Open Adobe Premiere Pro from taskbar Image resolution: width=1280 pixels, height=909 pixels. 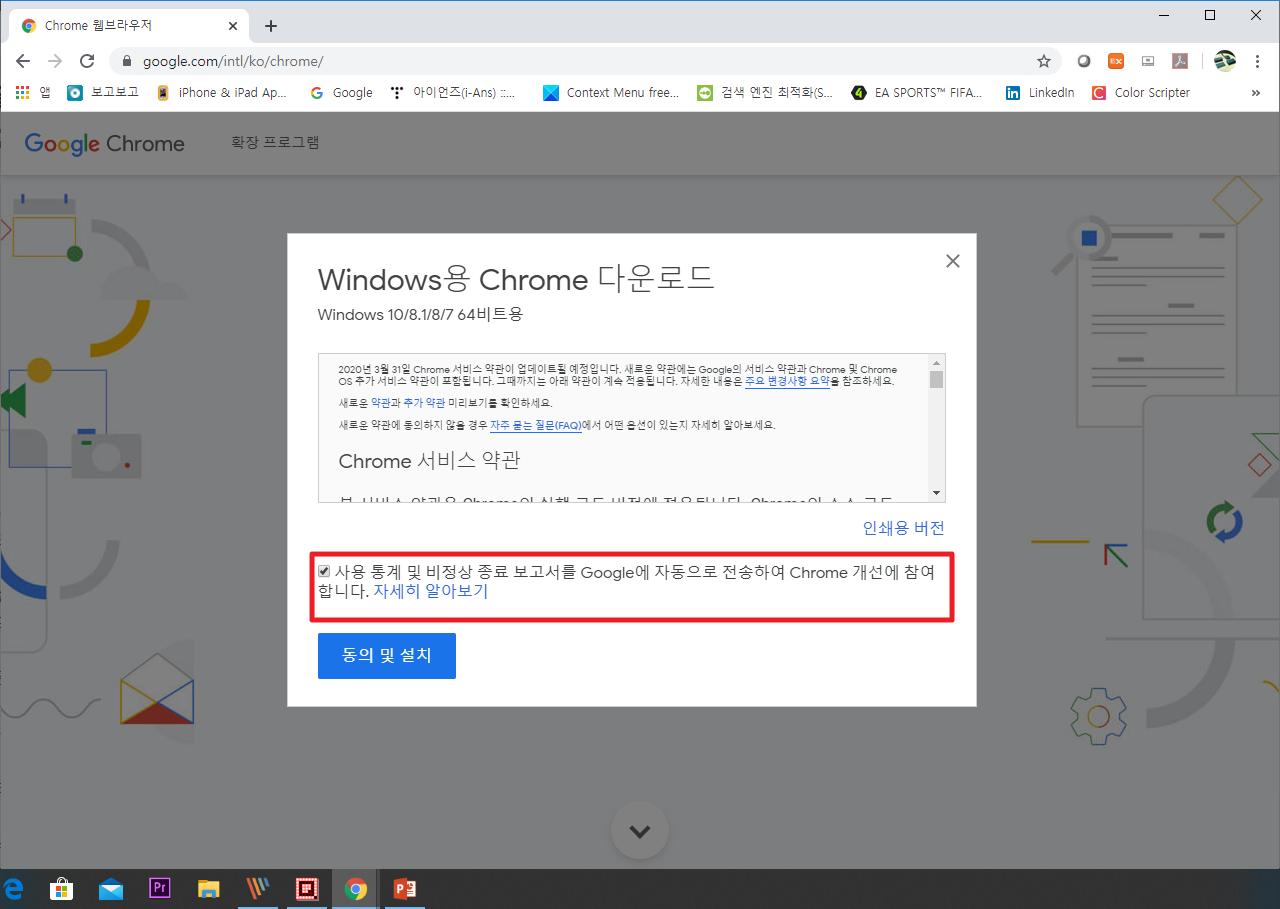(x=160, y=888)
